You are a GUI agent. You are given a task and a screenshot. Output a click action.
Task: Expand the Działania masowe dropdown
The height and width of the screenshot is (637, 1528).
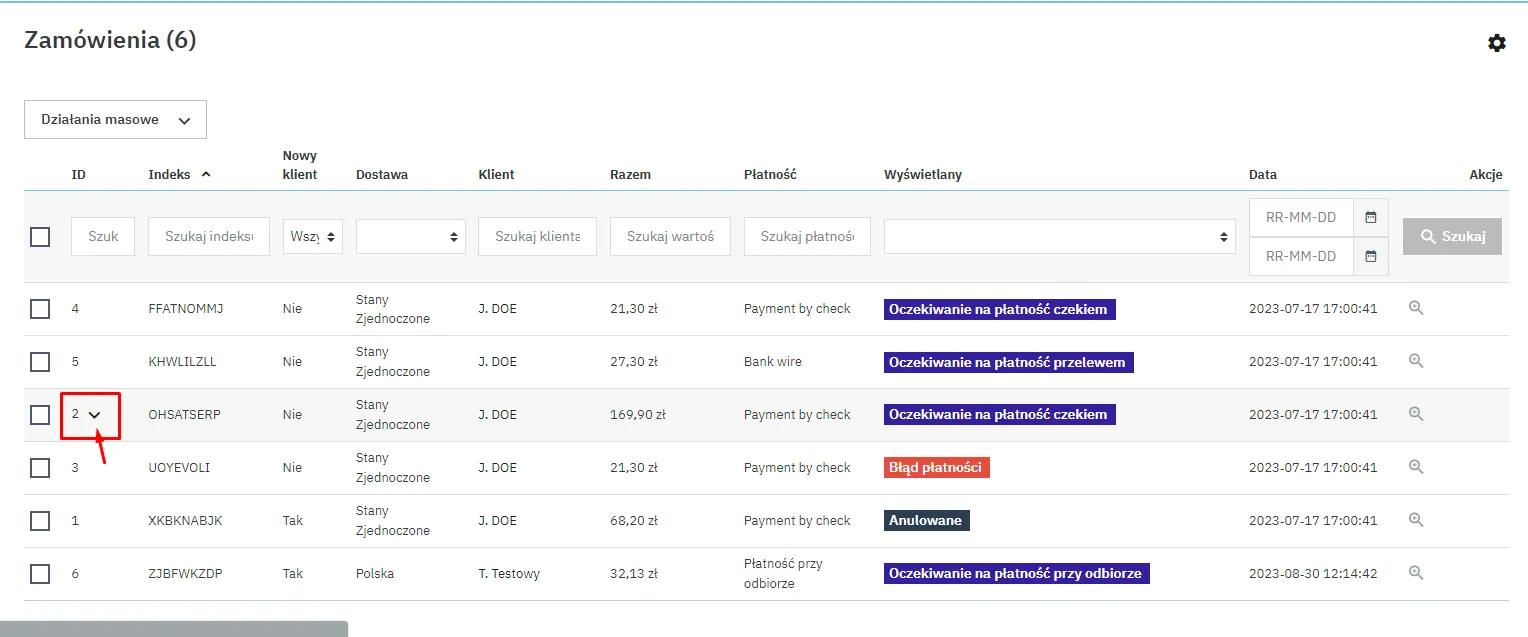(x=115, y=119)
